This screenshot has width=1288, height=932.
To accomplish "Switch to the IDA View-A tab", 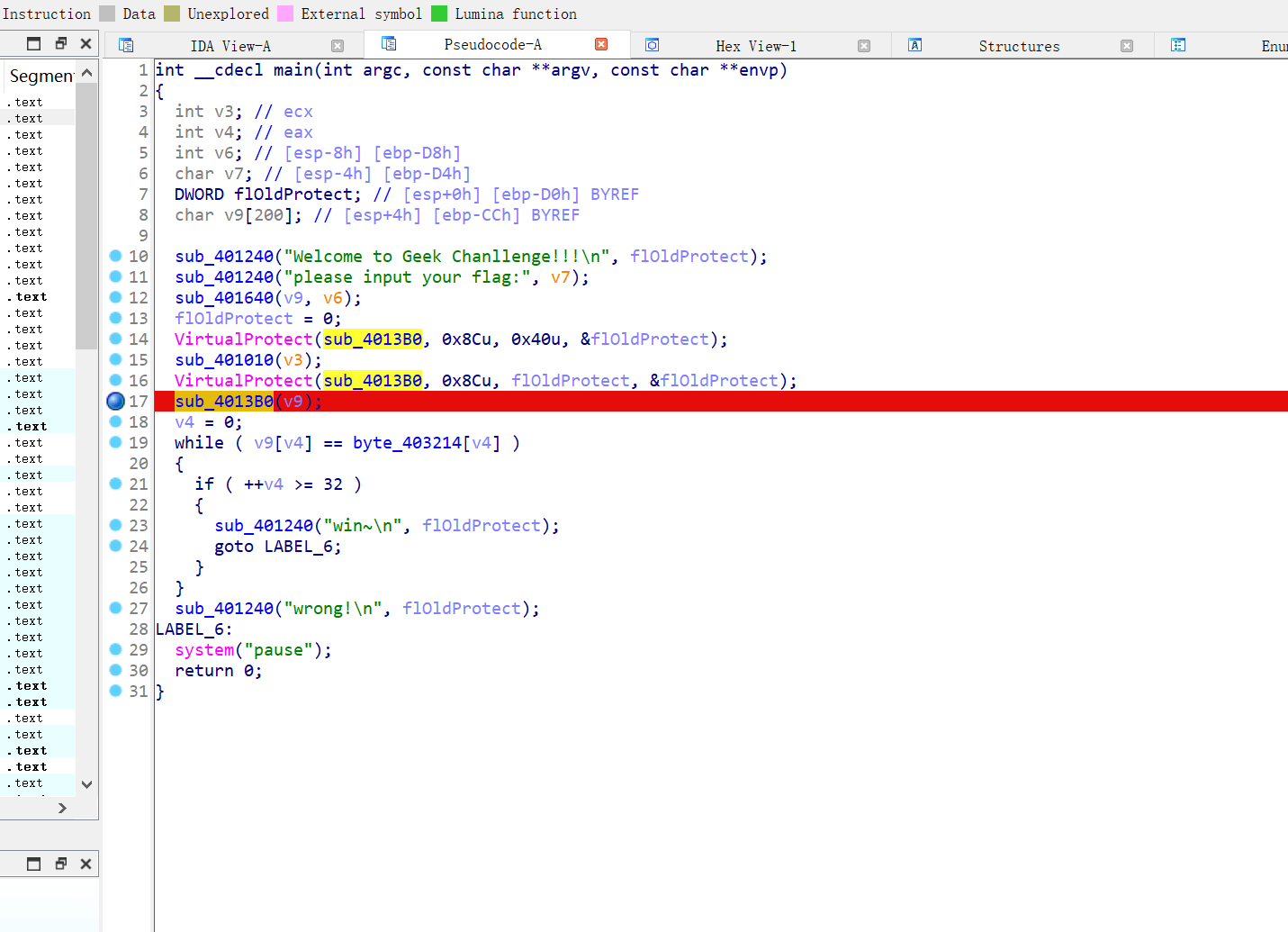I will 230,46.
